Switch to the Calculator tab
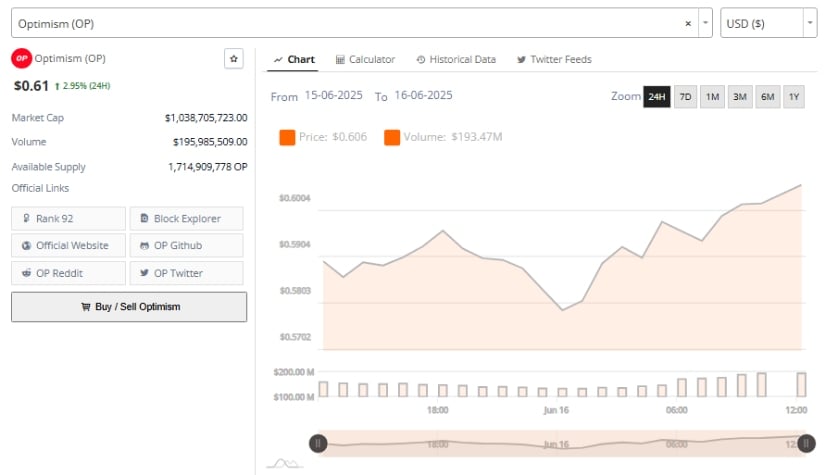Viewport: 825px width, 475px height. pyautogui.click(x=365, y=59)
